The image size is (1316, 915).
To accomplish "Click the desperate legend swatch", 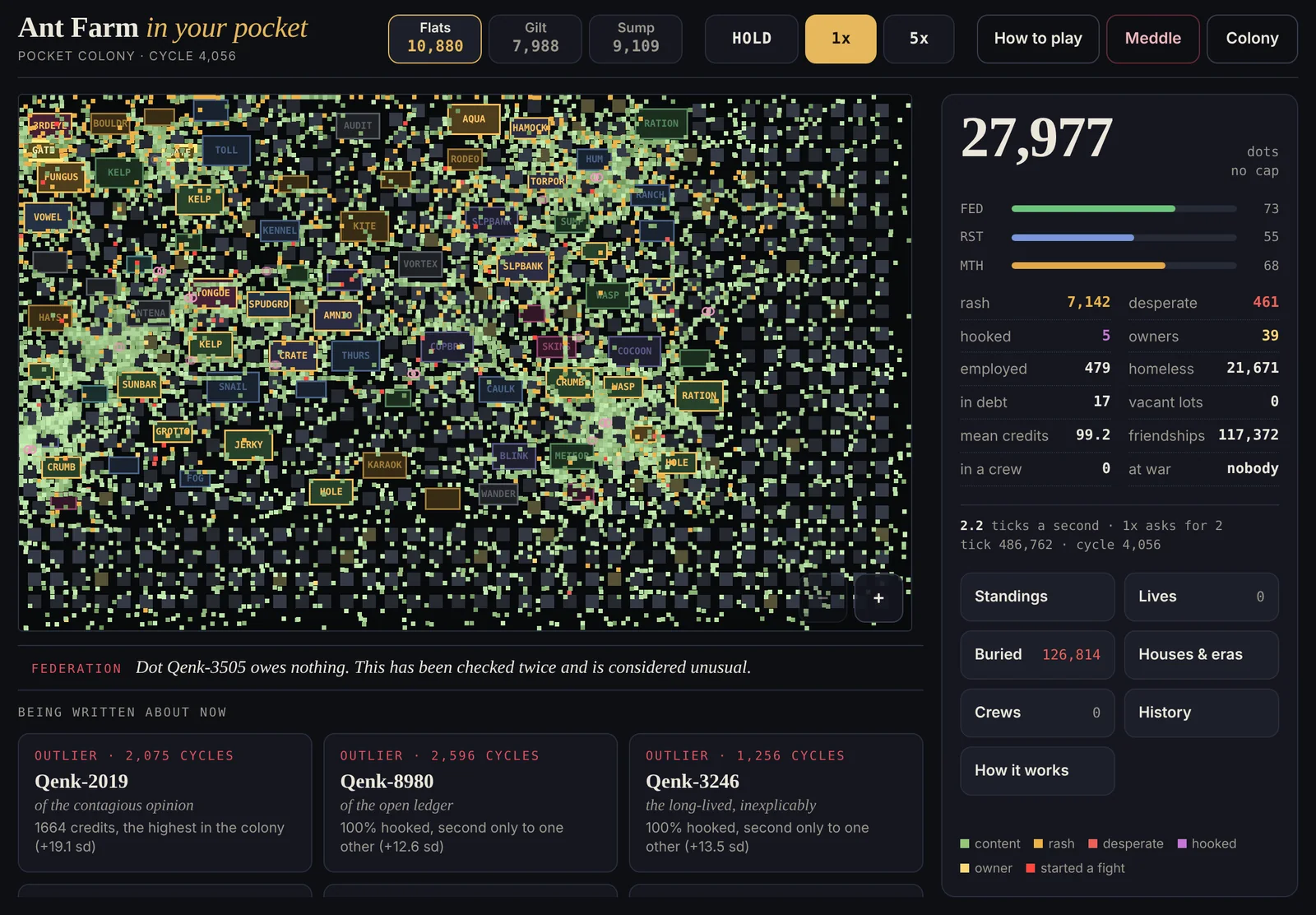I will (1093, 844).
